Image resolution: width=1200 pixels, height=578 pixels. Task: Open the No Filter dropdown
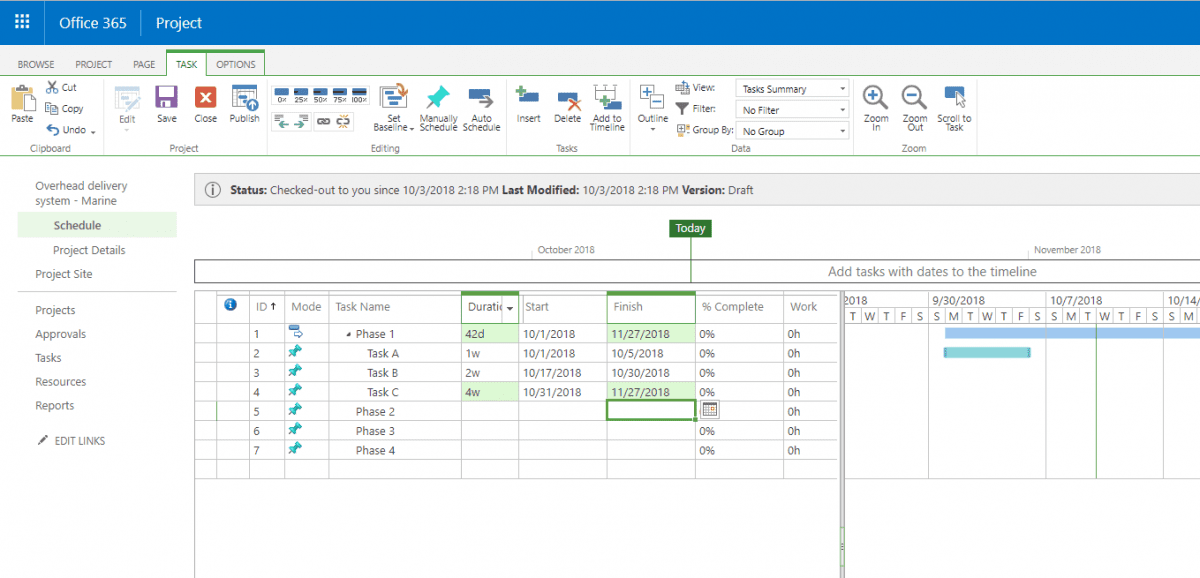(791, 109)
